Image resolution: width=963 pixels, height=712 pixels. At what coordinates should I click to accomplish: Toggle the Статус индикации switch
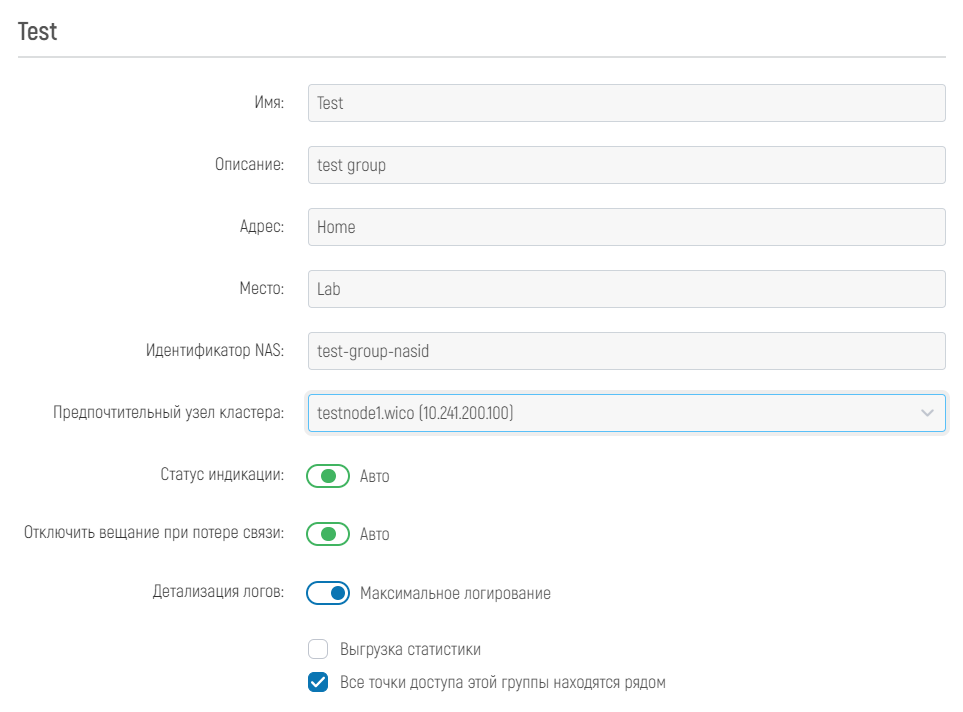tap(328, 476)
